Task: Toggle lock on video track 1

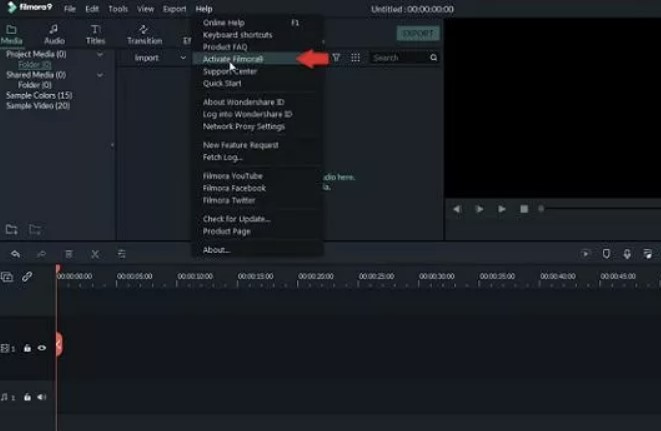Action: [x=27, y=348]
